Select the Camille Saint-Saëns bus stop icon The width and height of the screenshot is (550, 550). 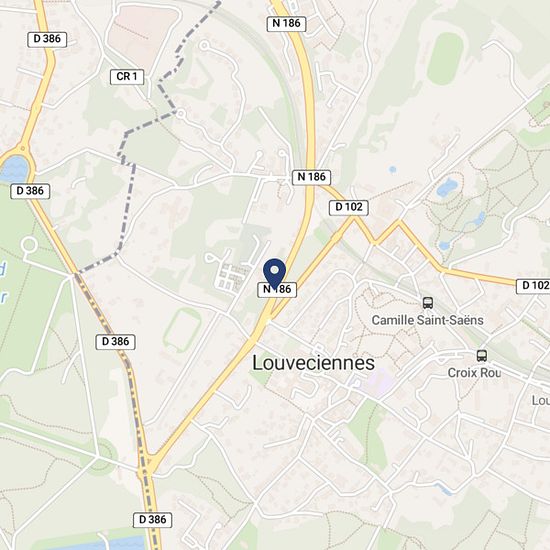428,303
